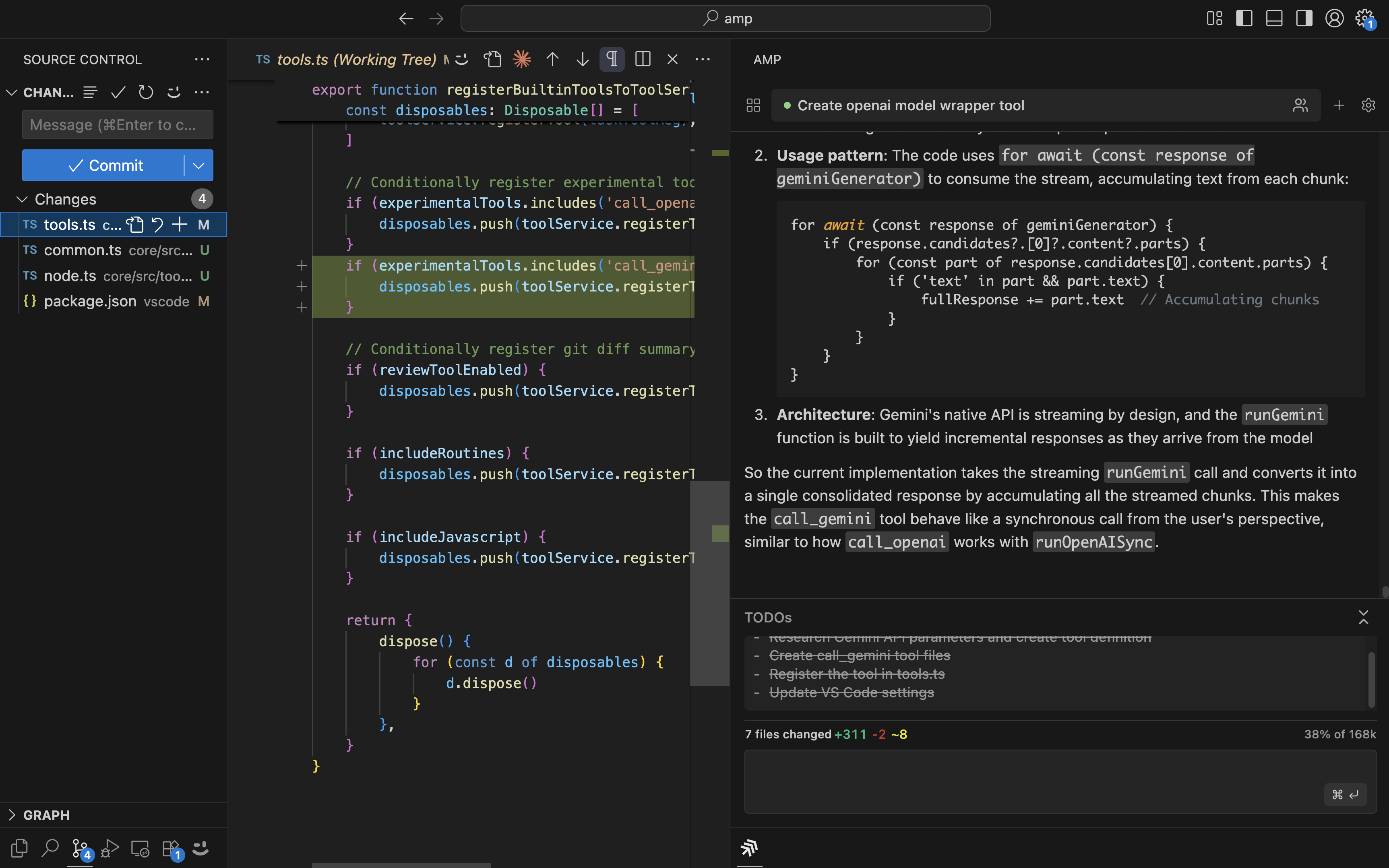Open file from diff editor toolbar
This screenshot has width=1389, height=868.
point(492,59)
